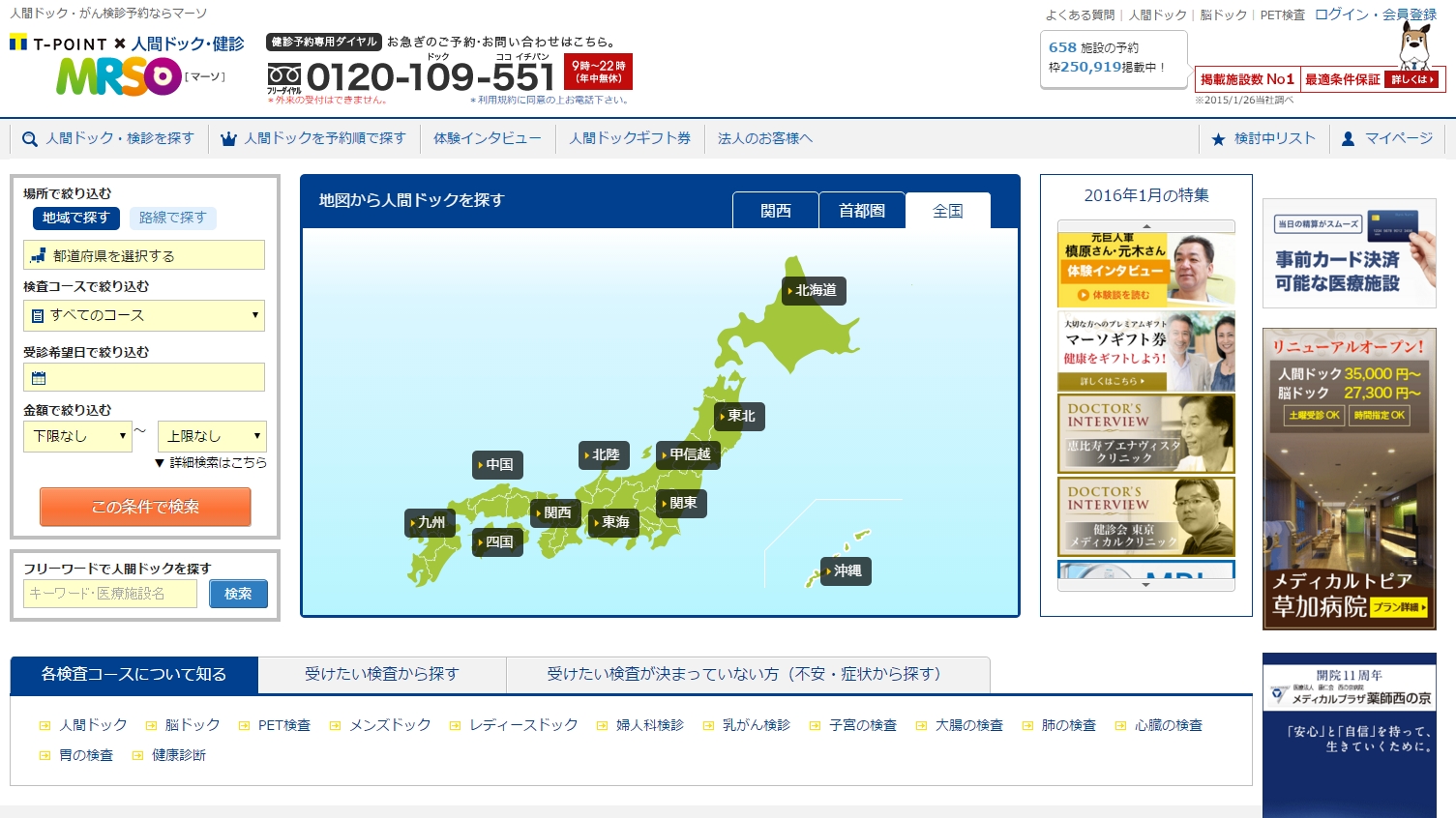Click メンズドック course link
The image size is (1456, 818).
pos(390,725)
